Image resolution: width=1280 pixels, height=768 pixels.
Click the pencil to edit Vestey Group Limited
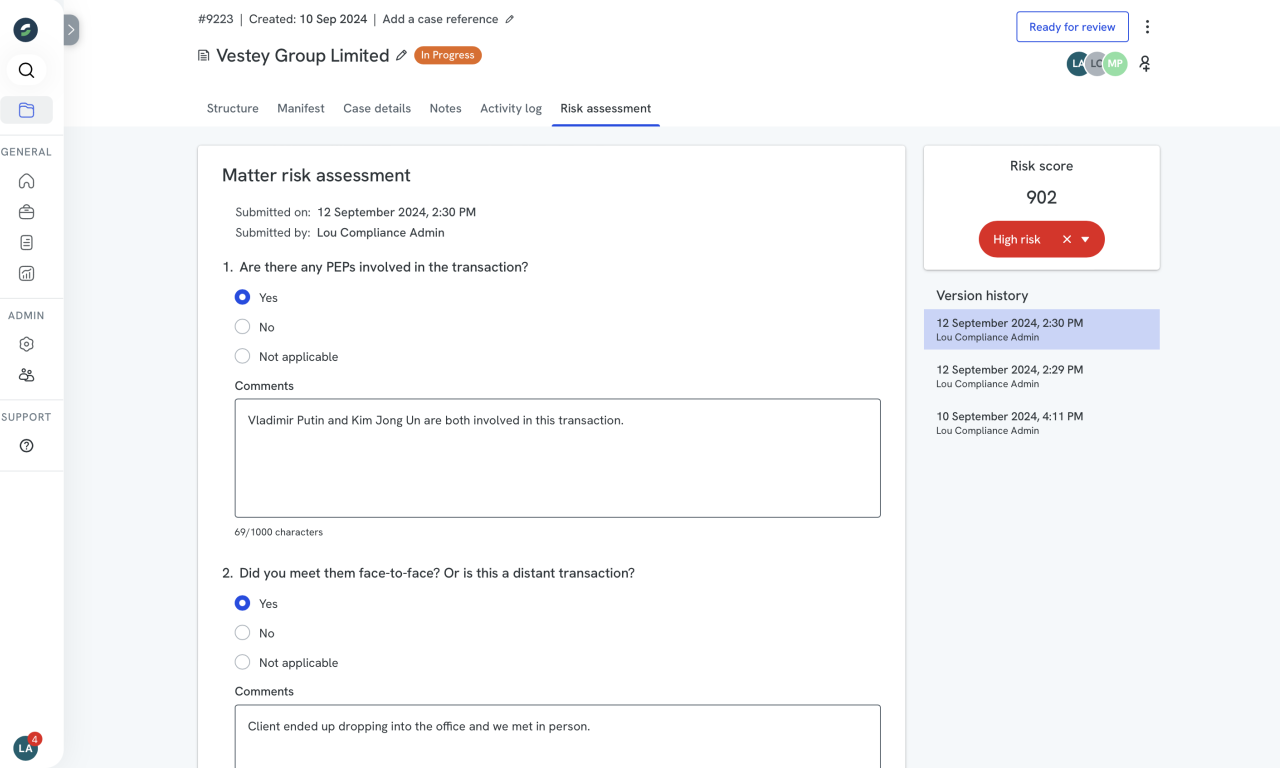click(401, 56)
